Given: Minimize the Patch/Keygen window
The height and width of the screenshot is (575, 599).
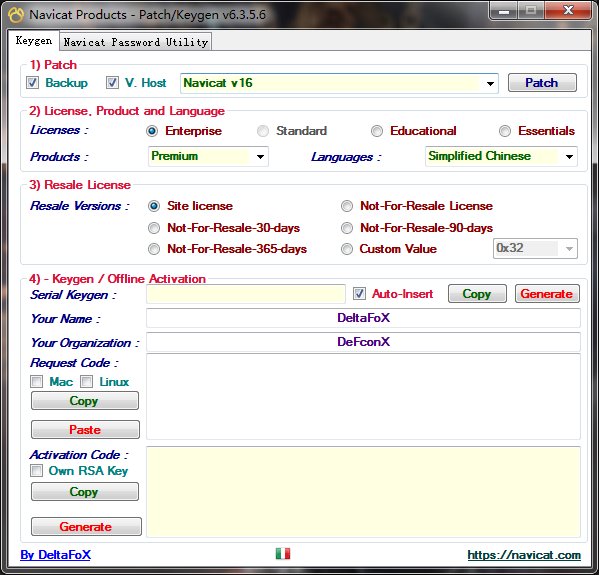Looking at the screenshot, I should tap(504, 11).
